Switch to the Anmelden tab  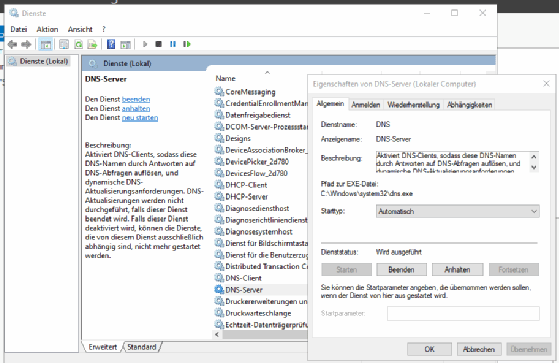coord(366,105)
